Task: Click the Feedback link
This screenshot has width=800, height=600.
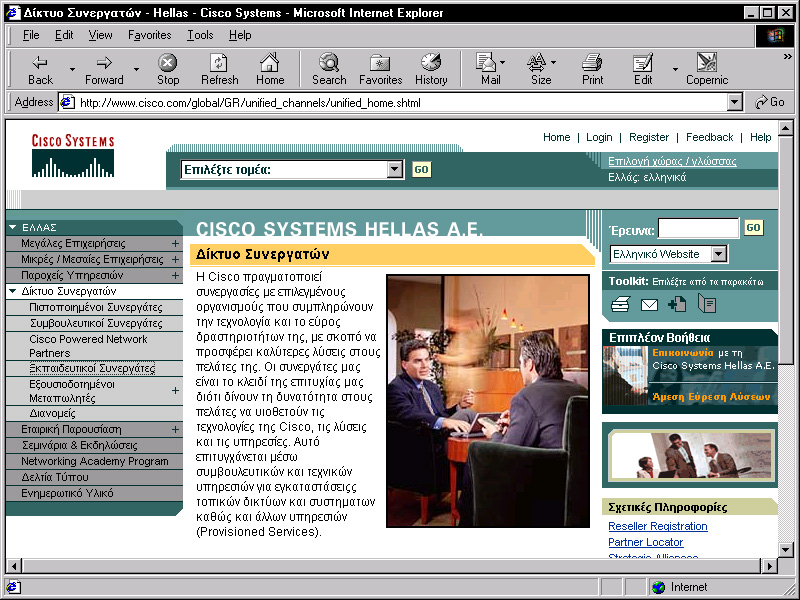Action: [x=709, y=137]
